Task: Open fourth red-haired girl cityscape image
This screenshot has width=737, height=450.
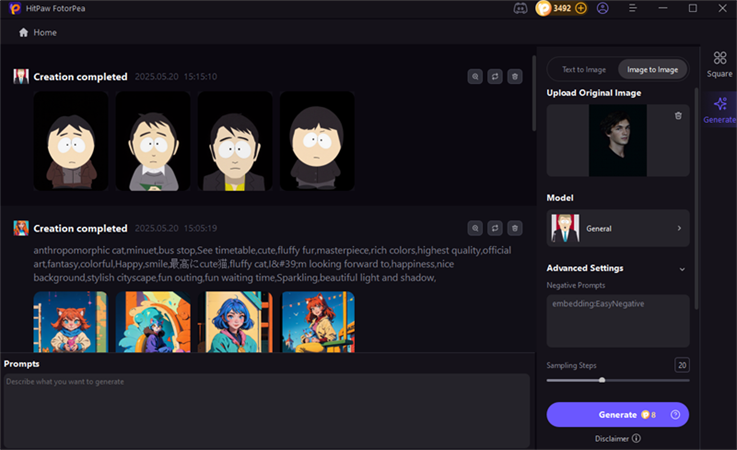Action: [x=317, y=322]
